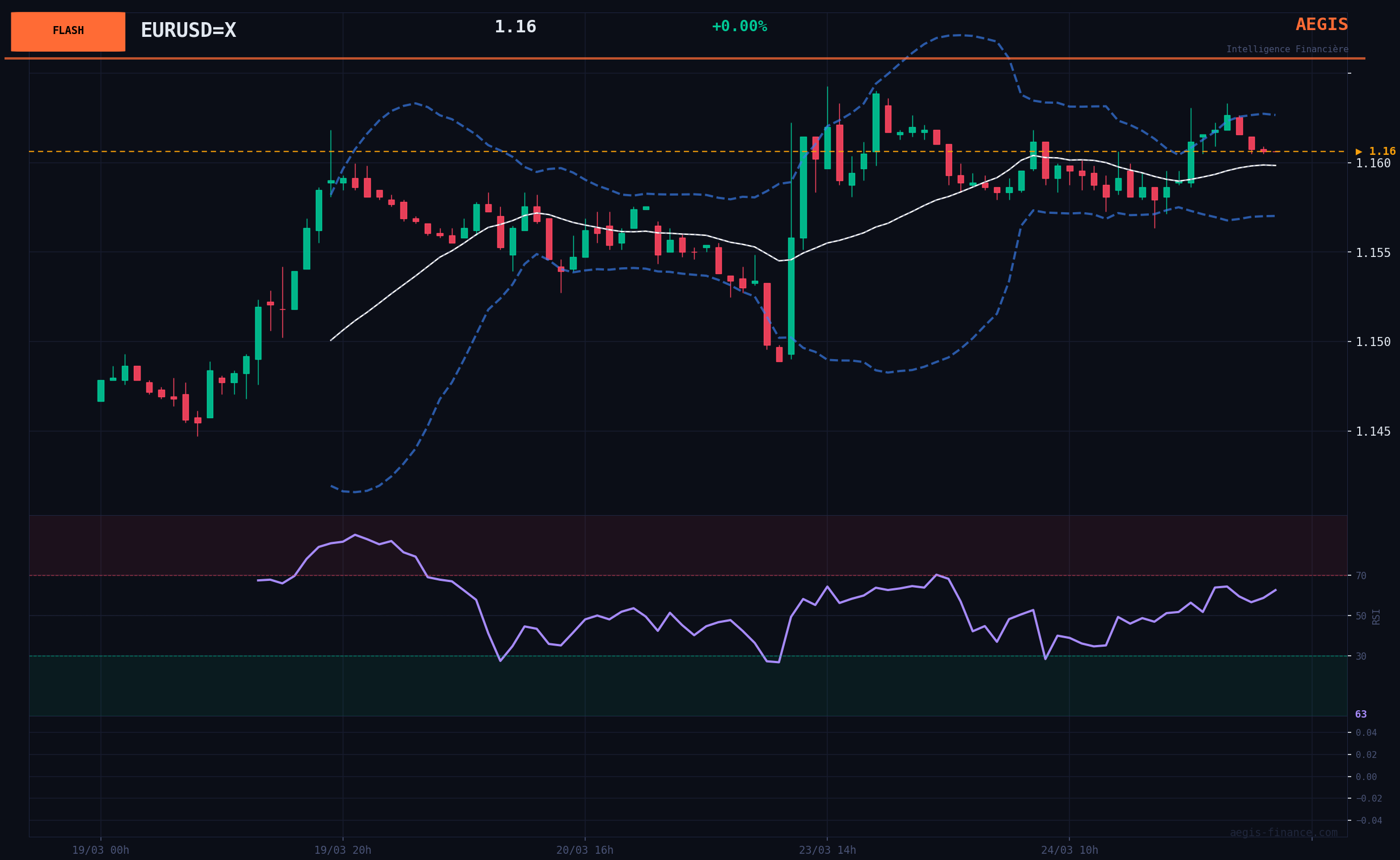Click the RSI 70 level label
The image size is (1400, 860).
coord(1361,576)
